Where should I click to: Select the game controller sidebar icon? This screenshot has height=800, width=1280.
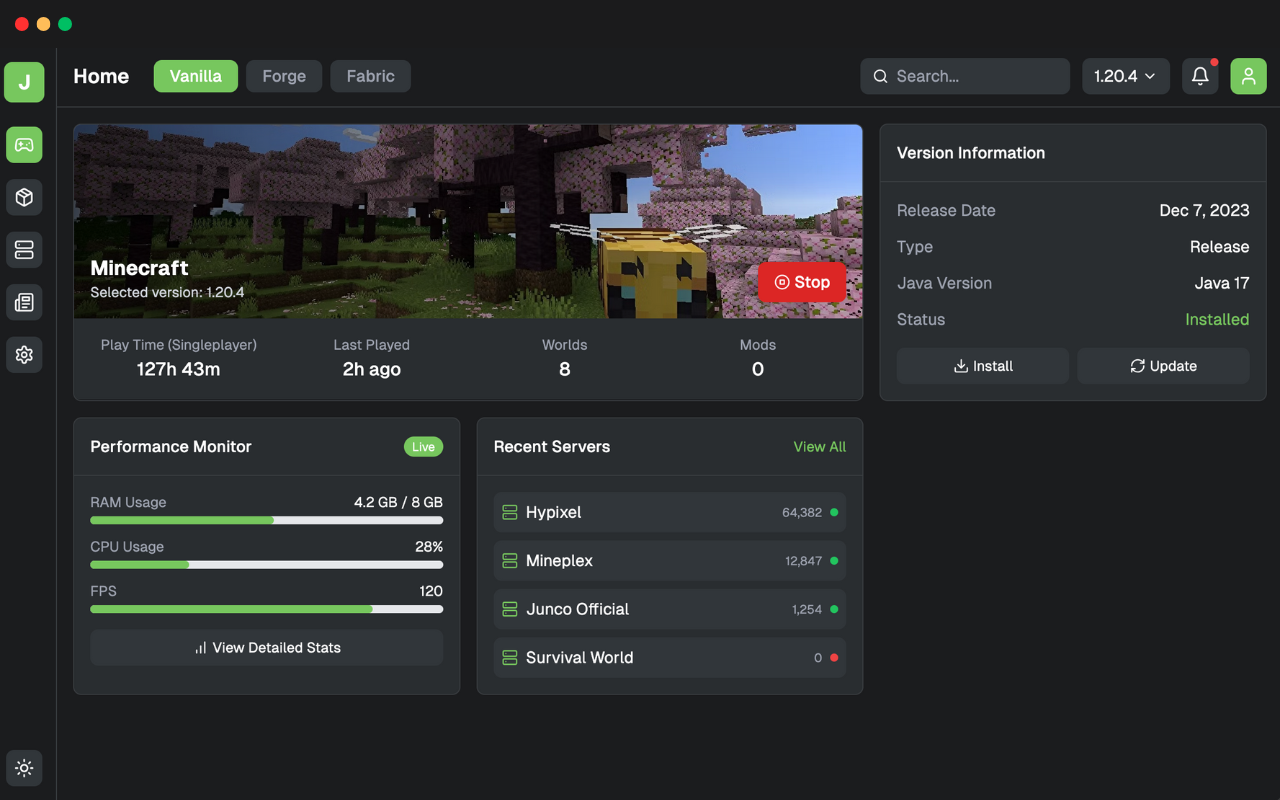[24, 145]
